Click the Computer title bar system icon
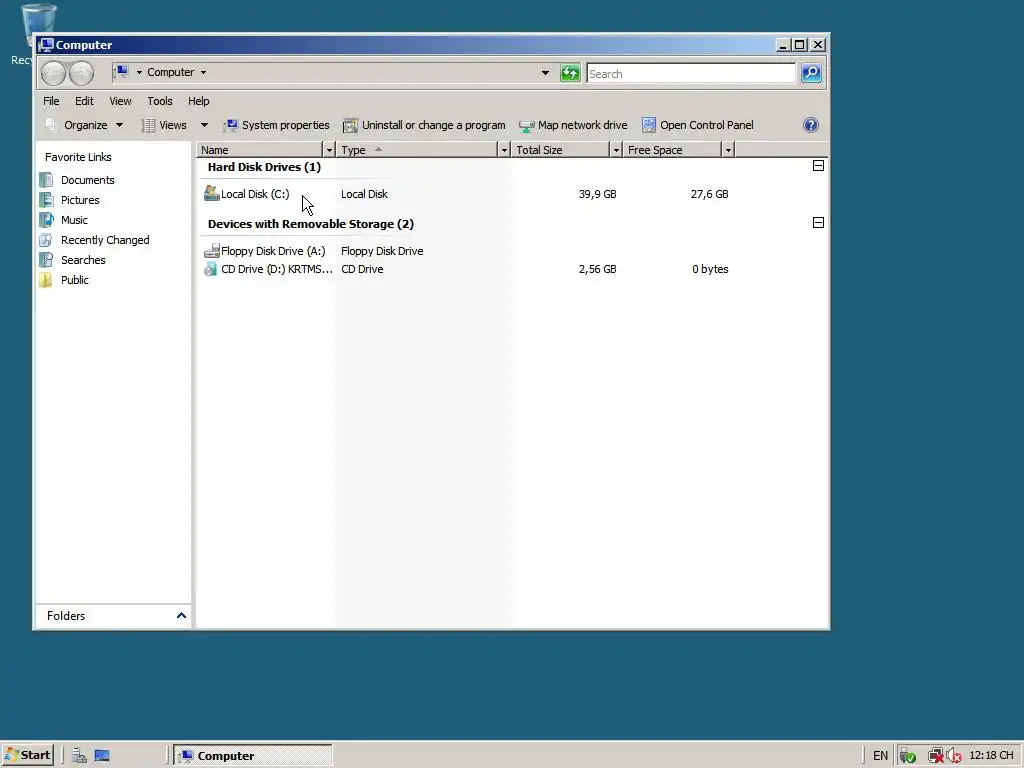This screenshot has height=768, width=1024. tap(46, 44)
